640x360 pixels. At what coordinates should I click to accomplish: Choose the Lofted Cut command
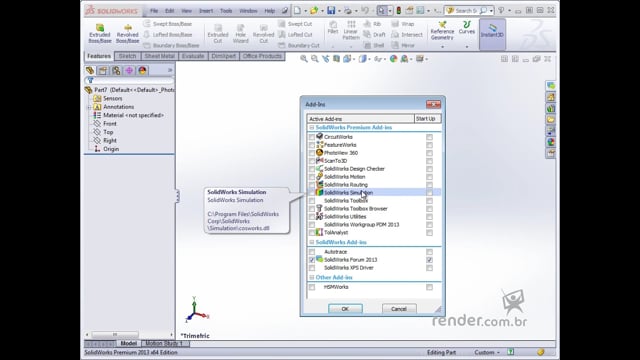[295, 35]
